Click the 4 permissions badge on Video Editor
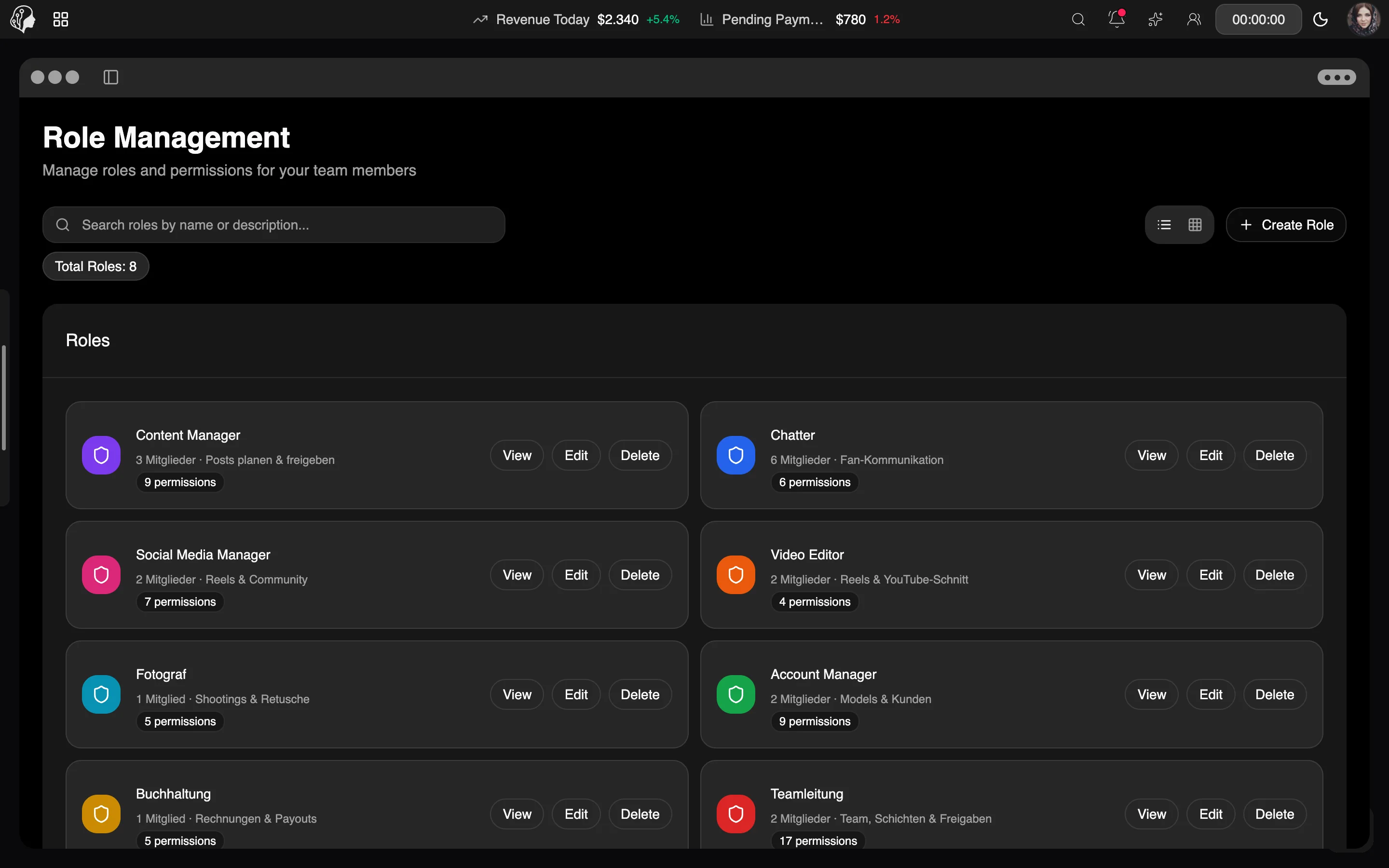Screen dimensions: 1389x868 [815, 602]
